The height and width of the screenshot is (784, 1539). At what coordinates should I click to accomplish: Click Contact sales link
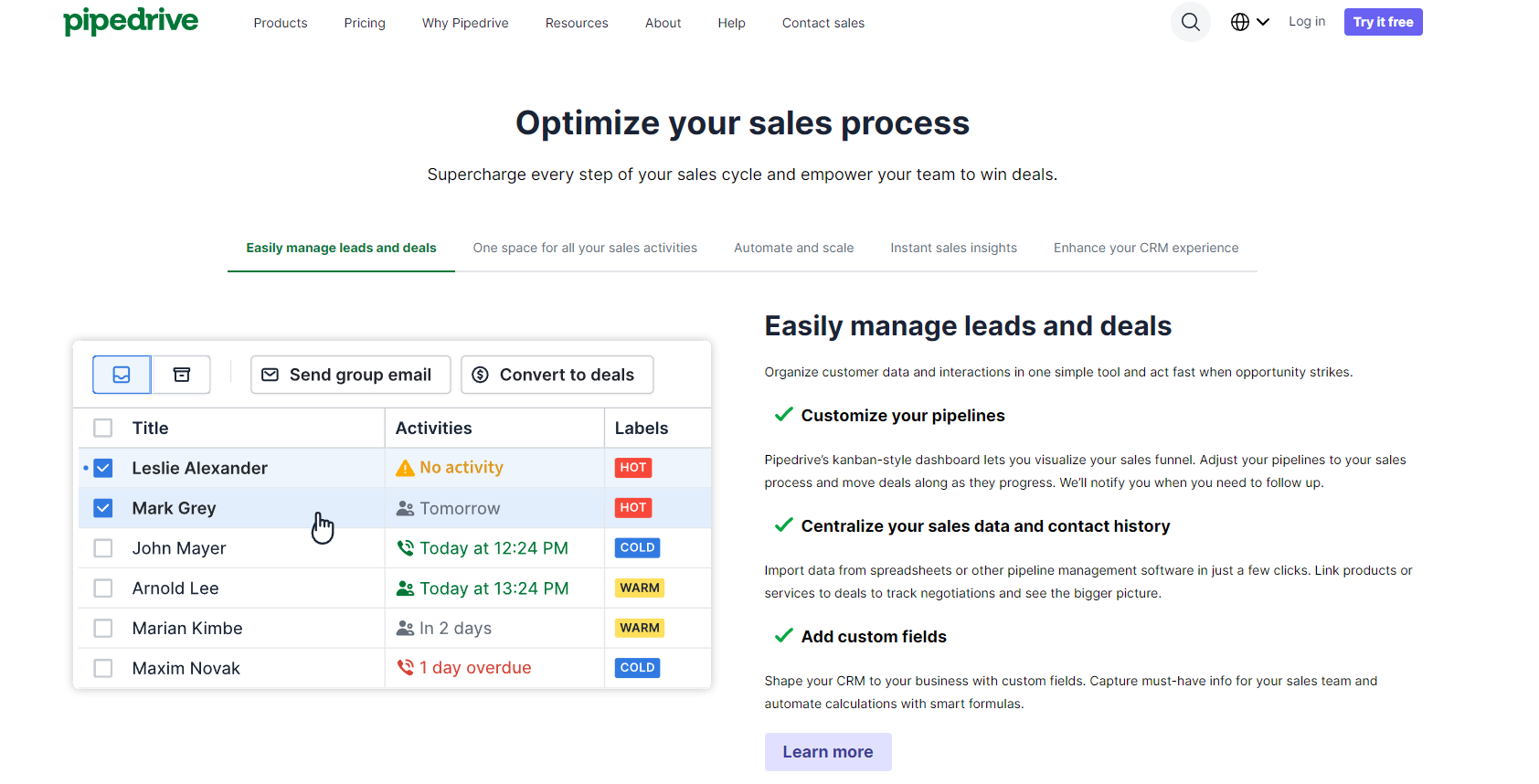pos(823,23)
